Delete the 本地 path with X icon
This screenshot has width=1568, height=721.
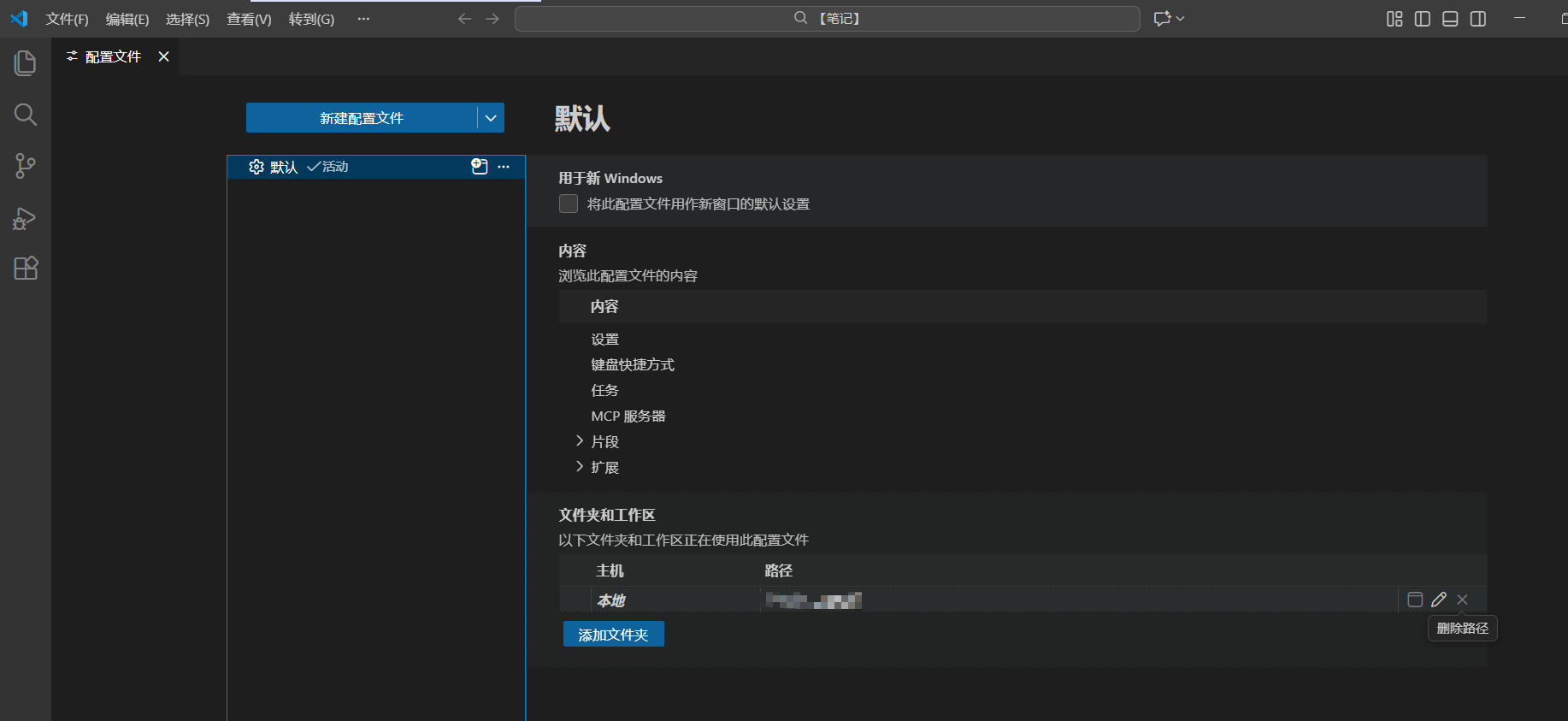[1463, 600]
